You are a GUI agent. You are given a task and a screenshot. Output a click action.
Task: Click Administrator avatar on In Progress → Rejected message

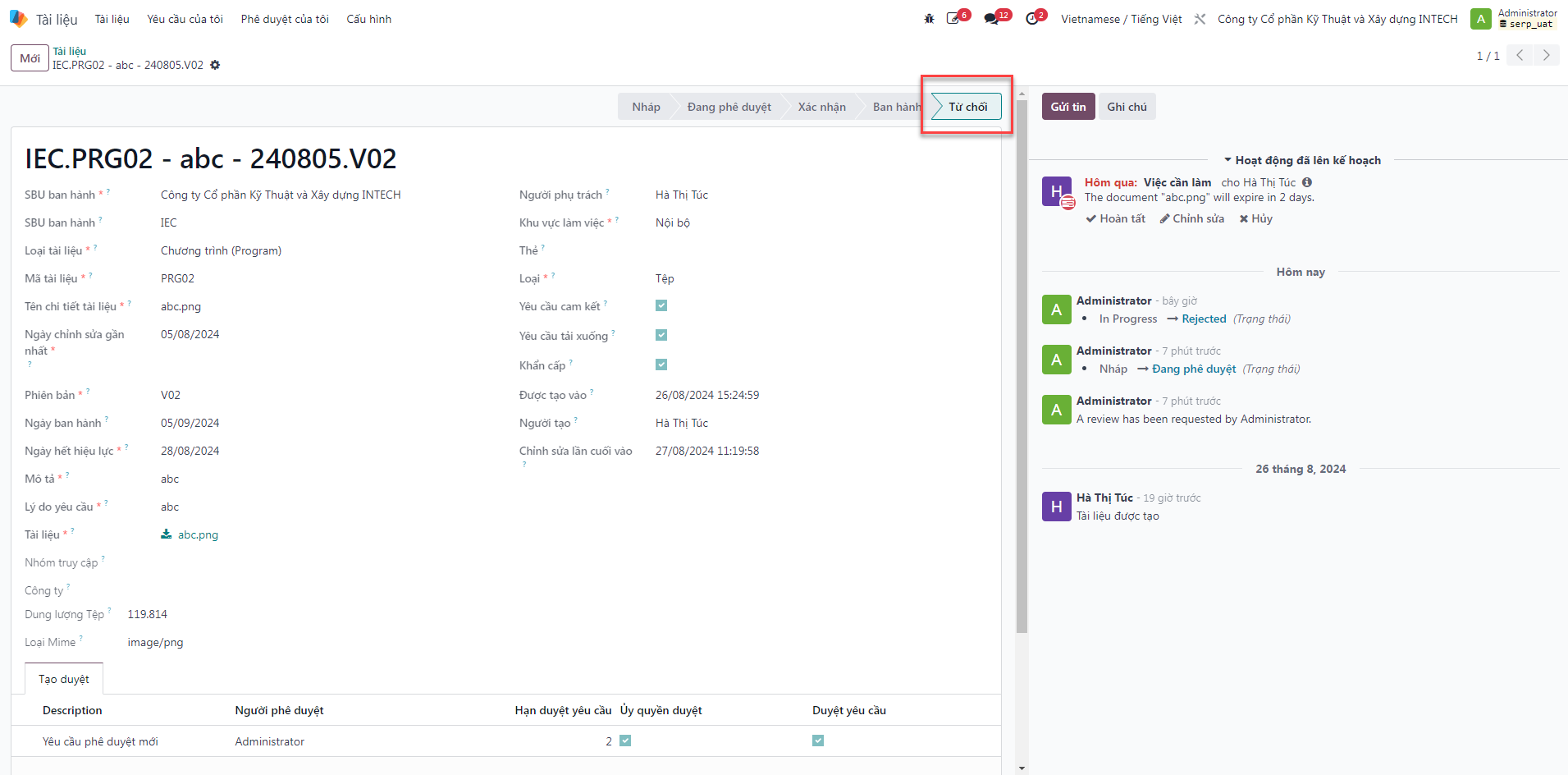(x=1057, y=310)
